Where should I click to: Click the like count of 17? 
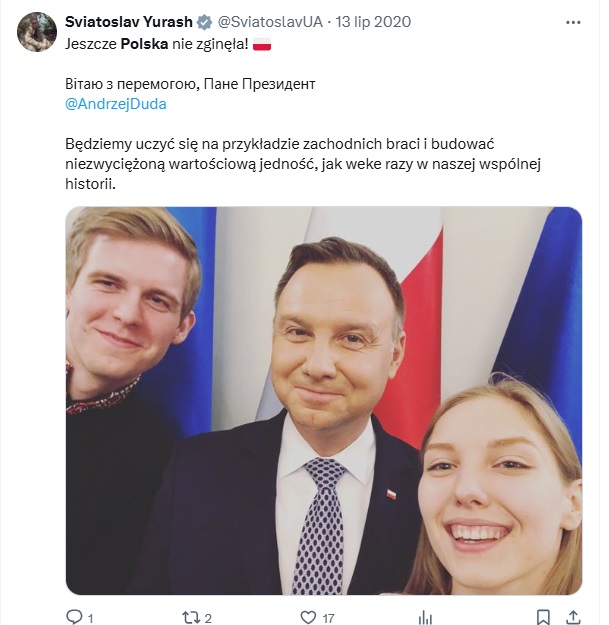coord(328,619)
